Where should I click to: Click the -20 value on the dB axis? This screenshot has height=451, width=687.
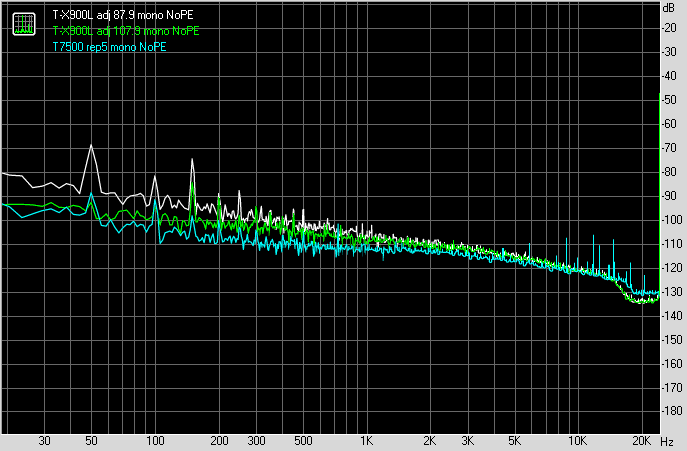click(669, 28)
